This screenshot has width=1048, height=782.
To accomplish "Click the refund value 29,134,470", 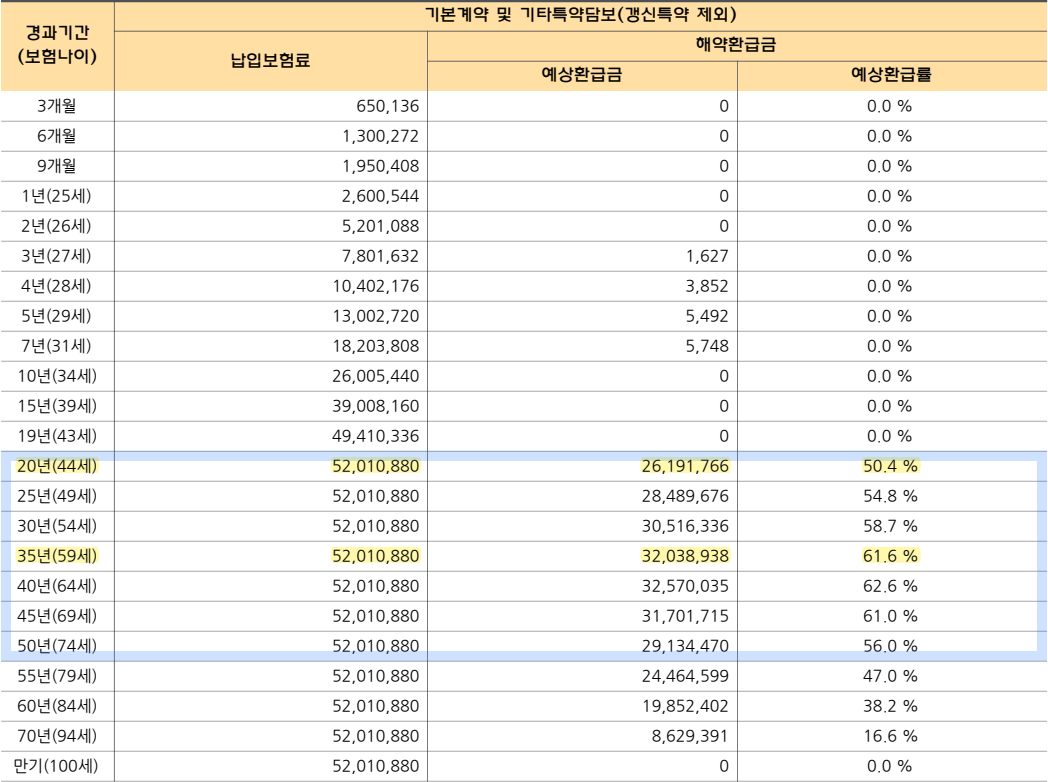I will [x=685, y=646].
